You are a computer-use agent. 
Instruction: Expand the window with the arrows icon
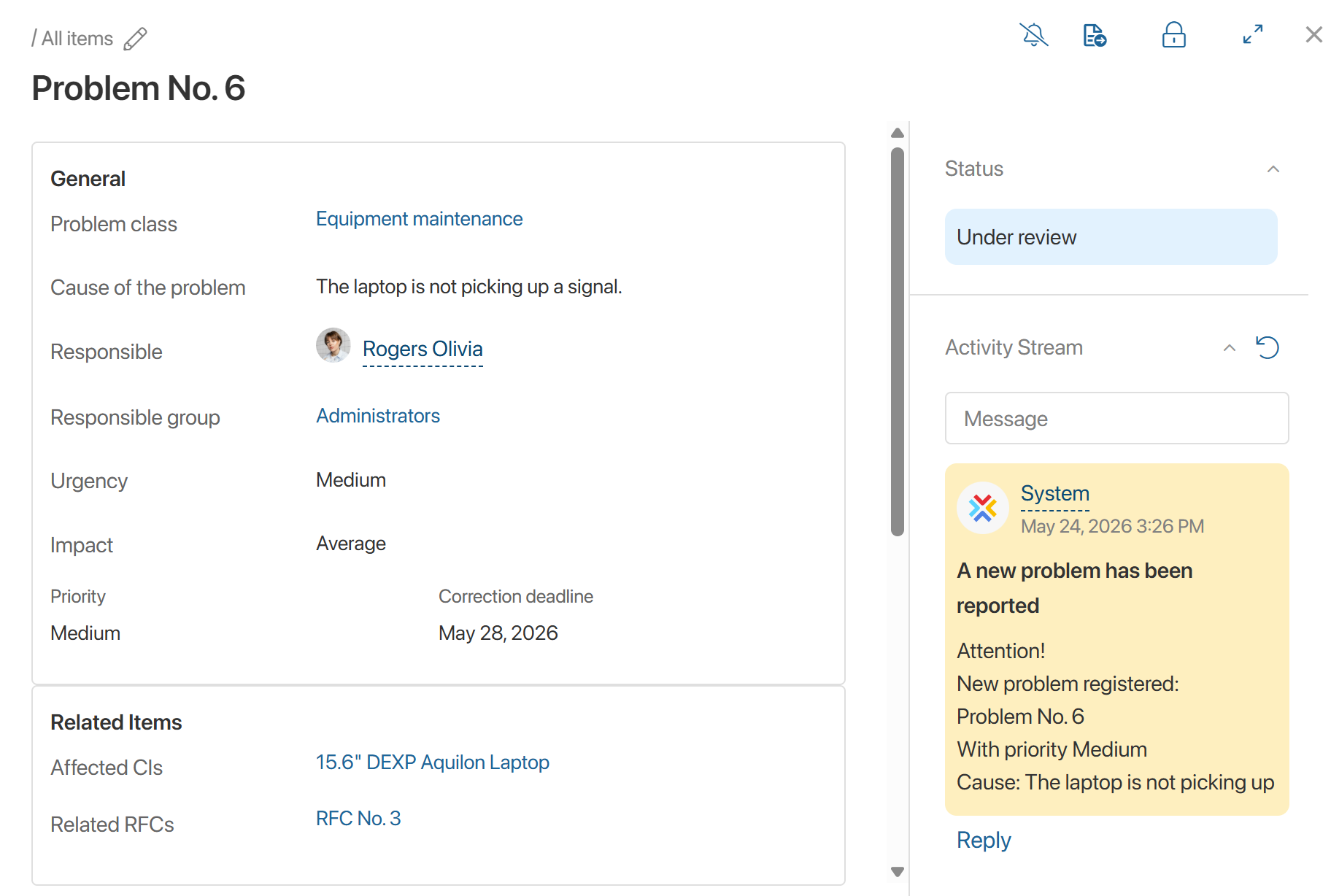tap(1253, 34)
